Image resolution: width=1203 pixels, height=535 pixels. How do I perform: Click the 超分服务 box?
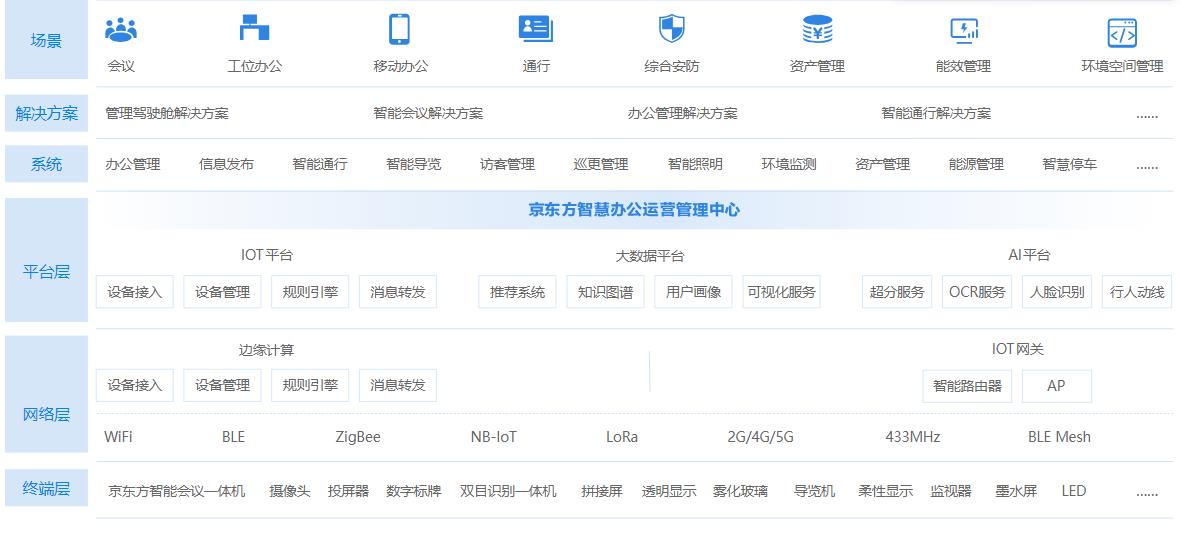[897, 292]
